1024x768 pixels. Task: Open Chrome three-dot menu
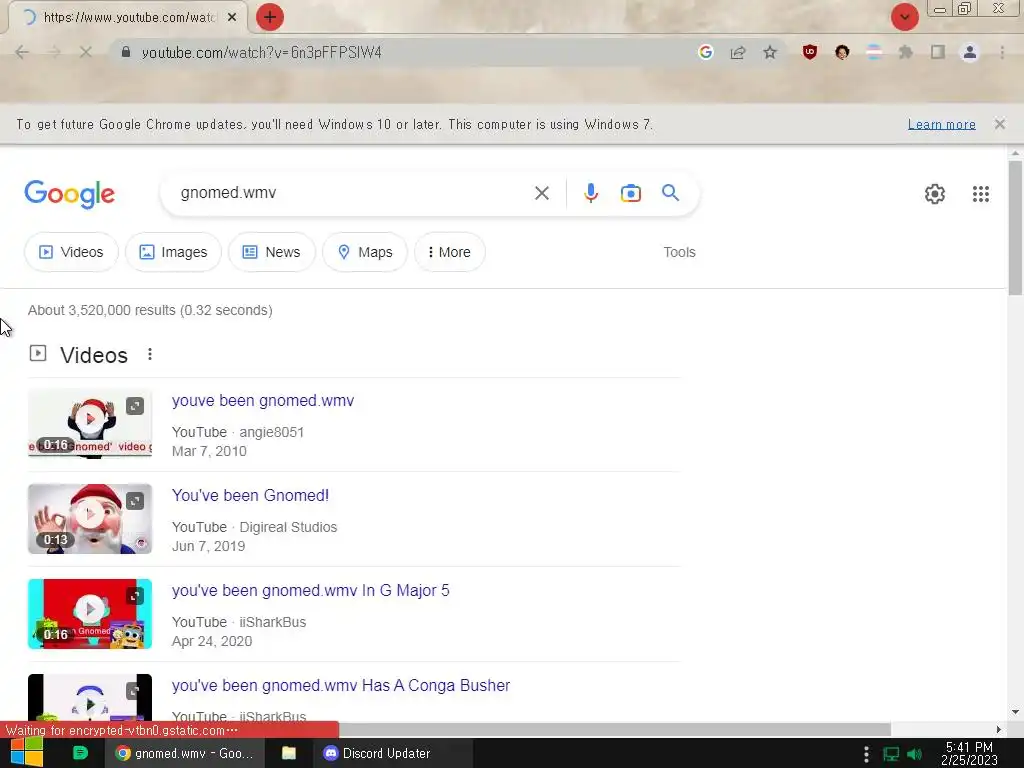point(1002,52)
